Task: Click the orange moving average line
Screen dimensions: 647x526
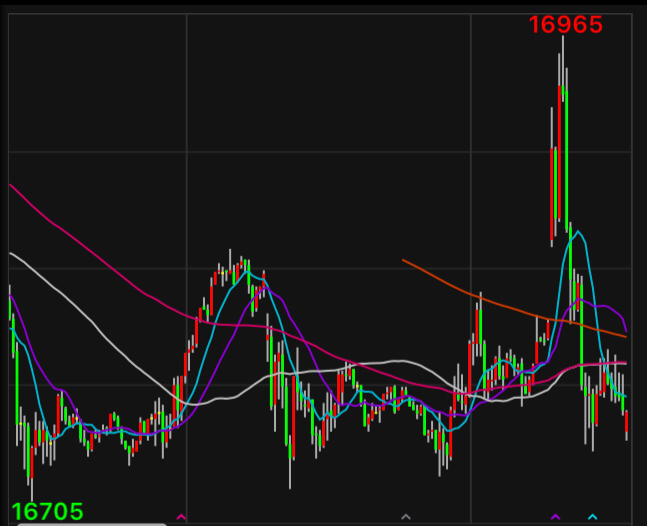Action: pos(514,308)
